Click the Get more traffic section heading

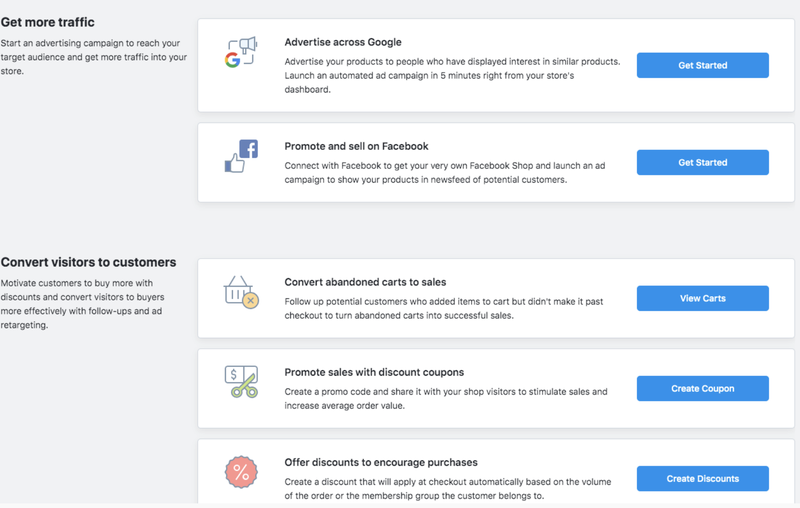pyautogui.click(x=47, y=22)
